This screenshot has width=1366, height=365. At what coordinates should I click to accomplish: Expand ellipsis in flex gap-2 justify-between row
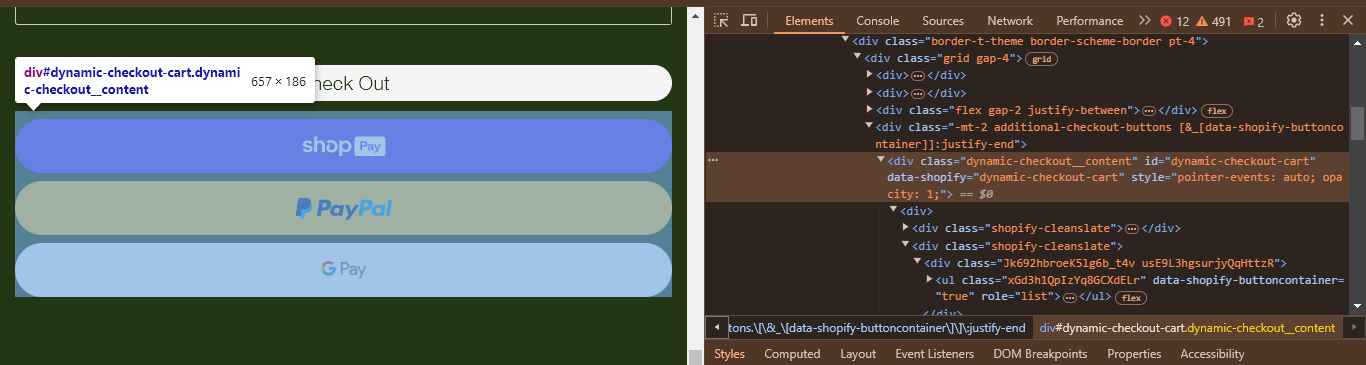(1149, 110)
